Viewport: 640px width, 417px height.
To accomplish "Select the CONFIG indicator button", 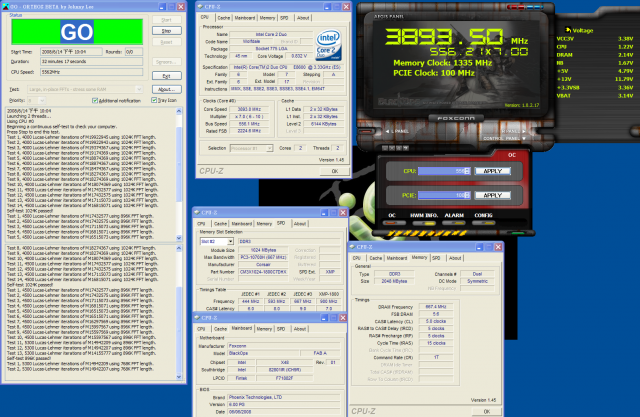I will (x=484, y=223).
